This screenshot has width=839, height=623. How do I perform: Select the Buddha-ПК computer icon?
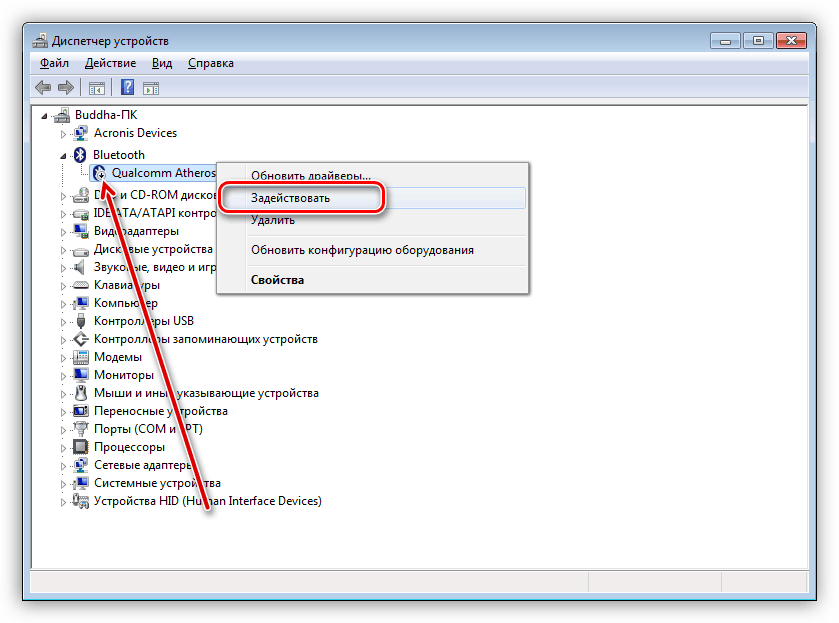tap(62, 115)
